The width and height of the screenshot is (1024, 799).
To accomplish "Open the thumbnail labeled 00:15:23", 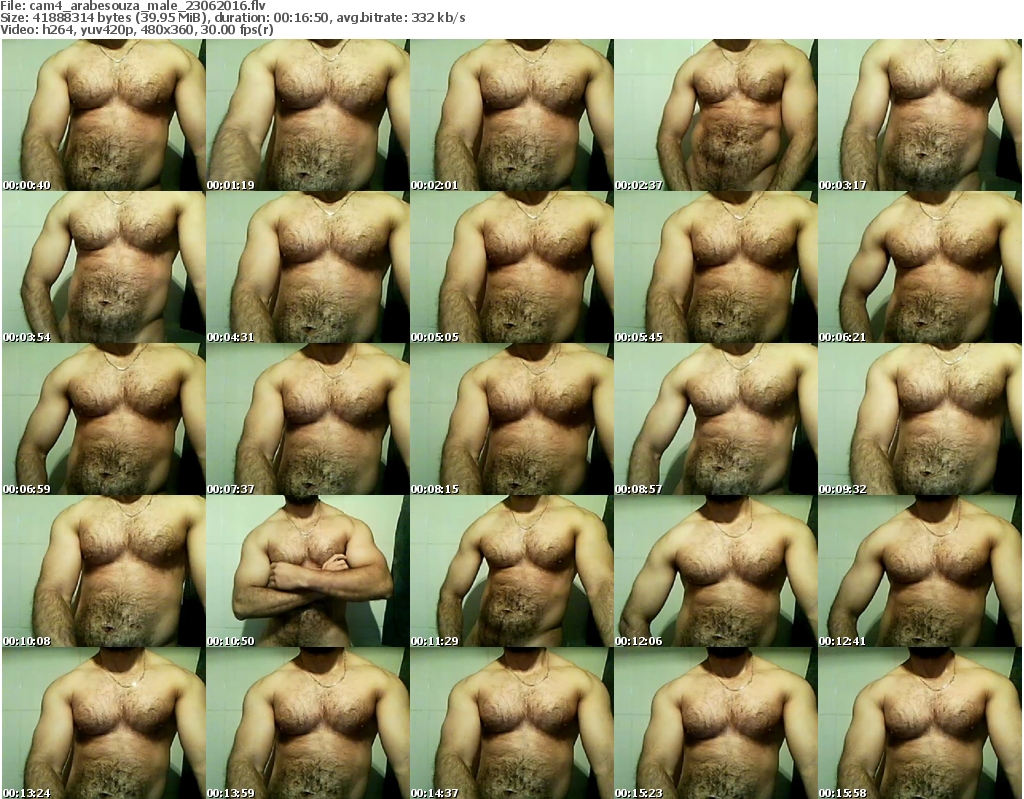I will pyautogui.click(x=715, y=723).
